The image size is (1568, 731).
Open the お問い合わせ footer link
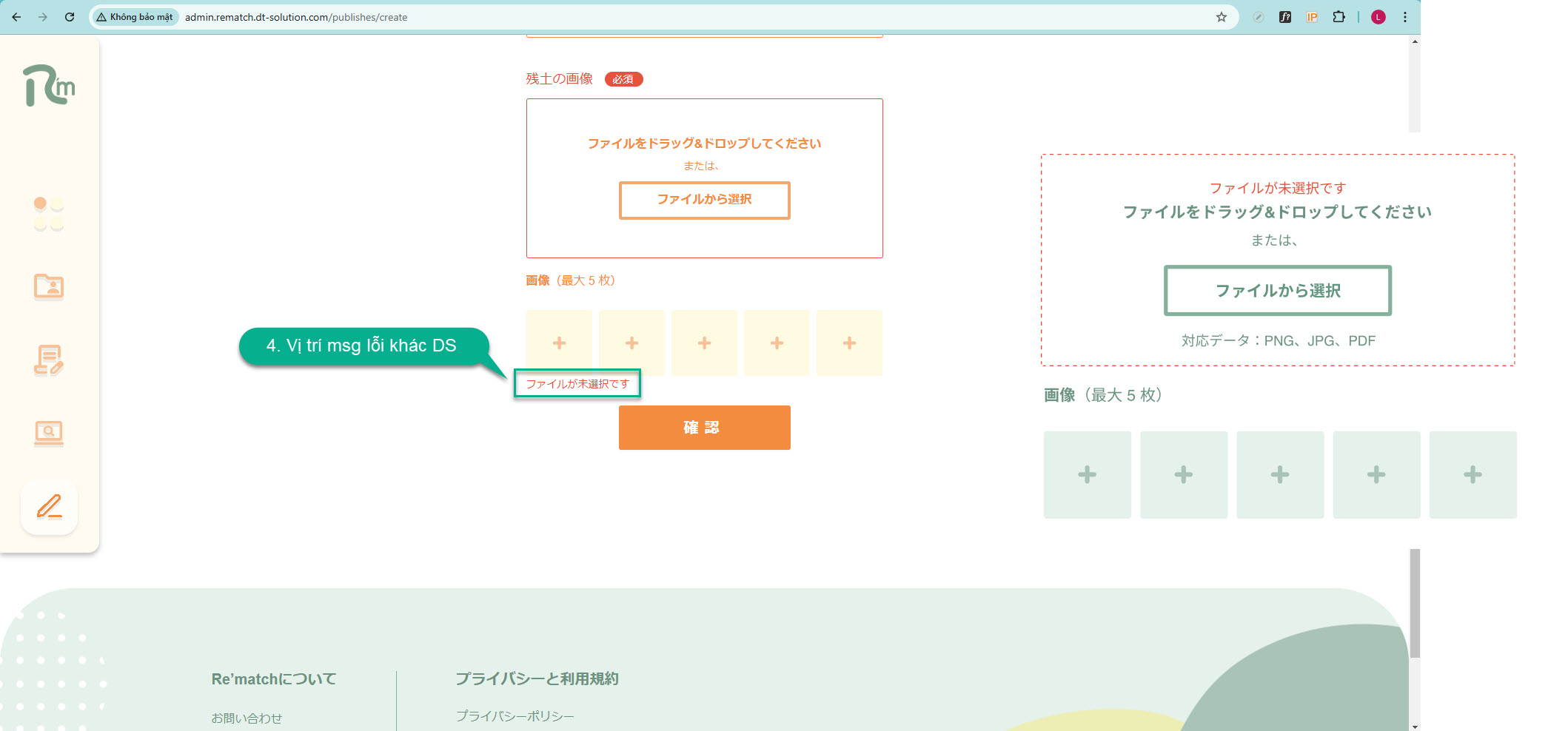[x=247, y=718]
